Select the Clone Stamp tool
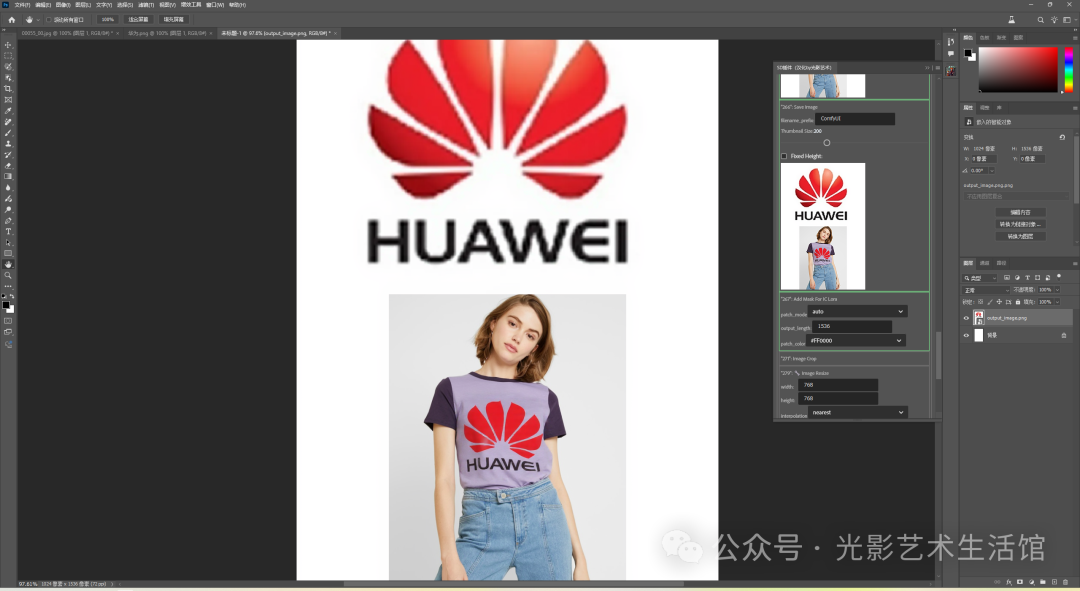 (x=8, y=144)
